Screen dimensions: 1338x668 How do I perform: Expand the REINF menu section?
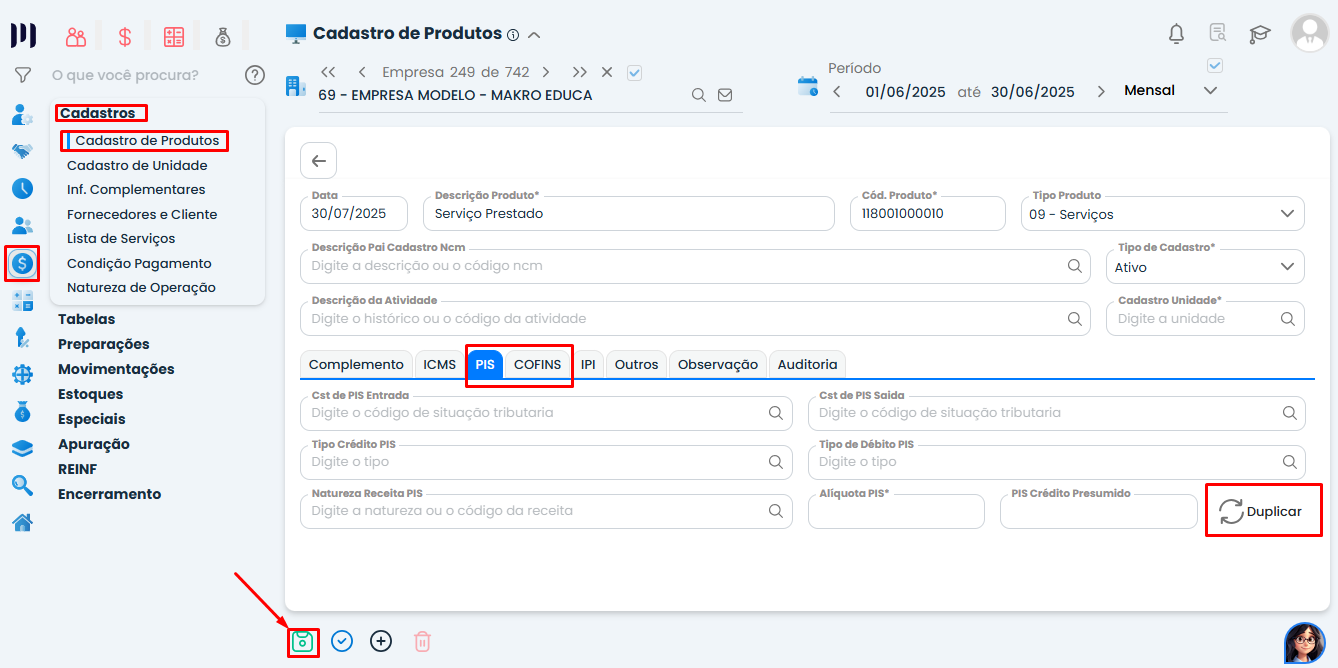click(77, 469)
